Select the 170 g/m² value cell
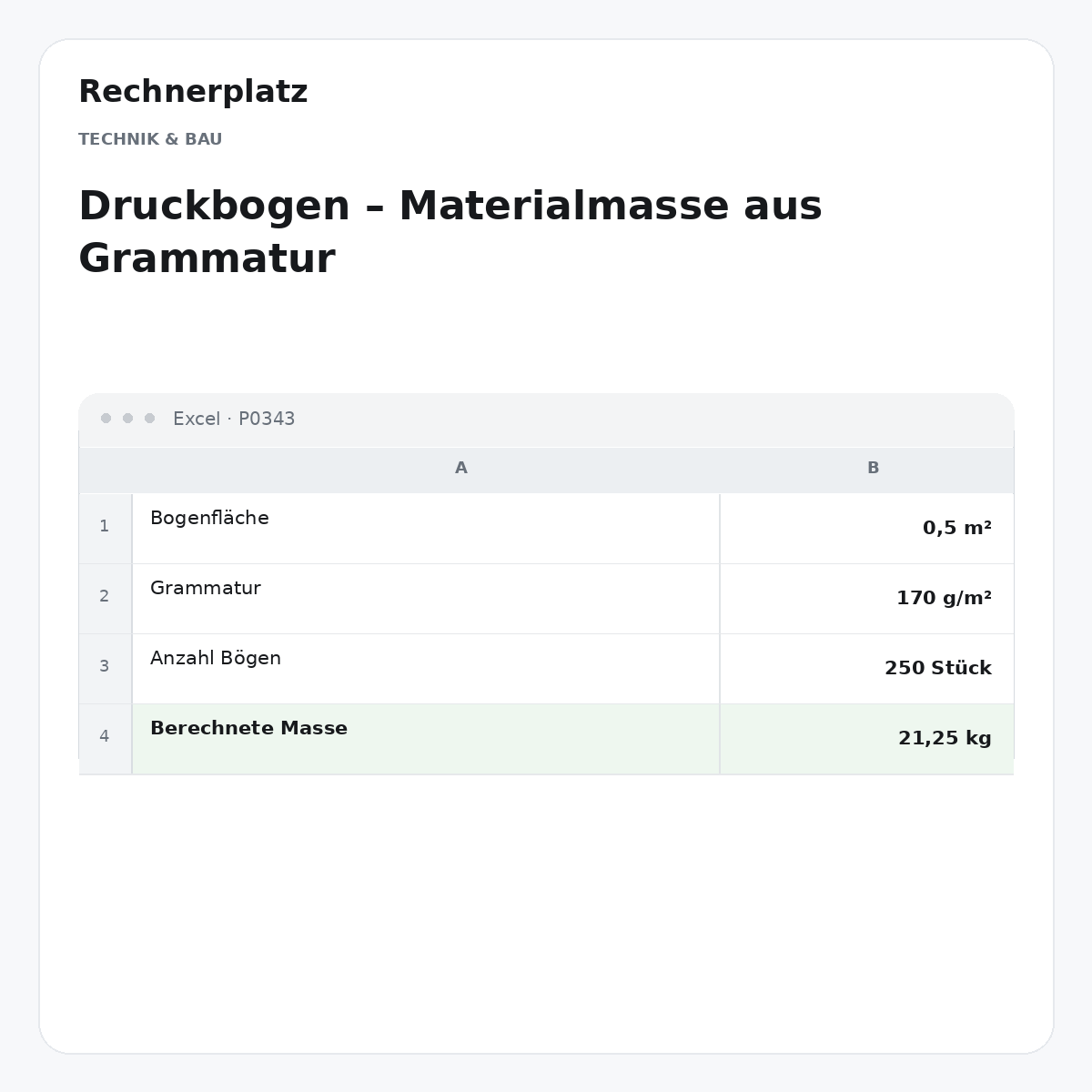The image size is (1092, 1092). 867,599
